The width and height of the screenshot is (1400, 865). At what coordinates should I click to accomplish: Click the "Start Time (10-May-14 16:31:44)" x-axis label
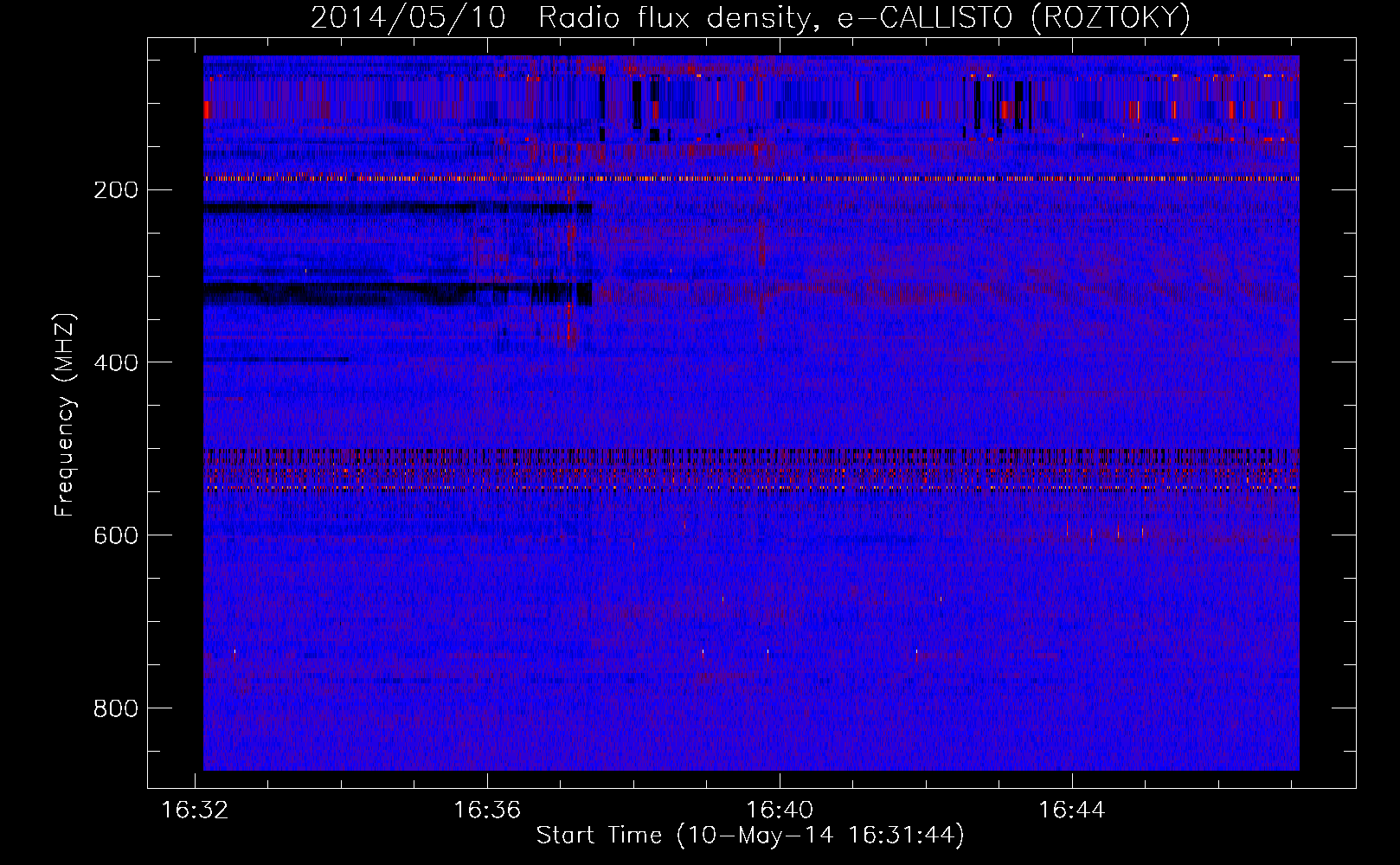click(750, 836)
